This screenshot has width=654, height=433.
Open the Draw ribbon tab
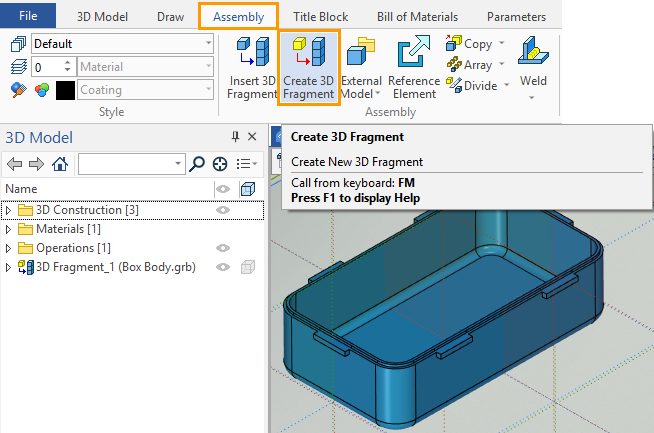170,17
